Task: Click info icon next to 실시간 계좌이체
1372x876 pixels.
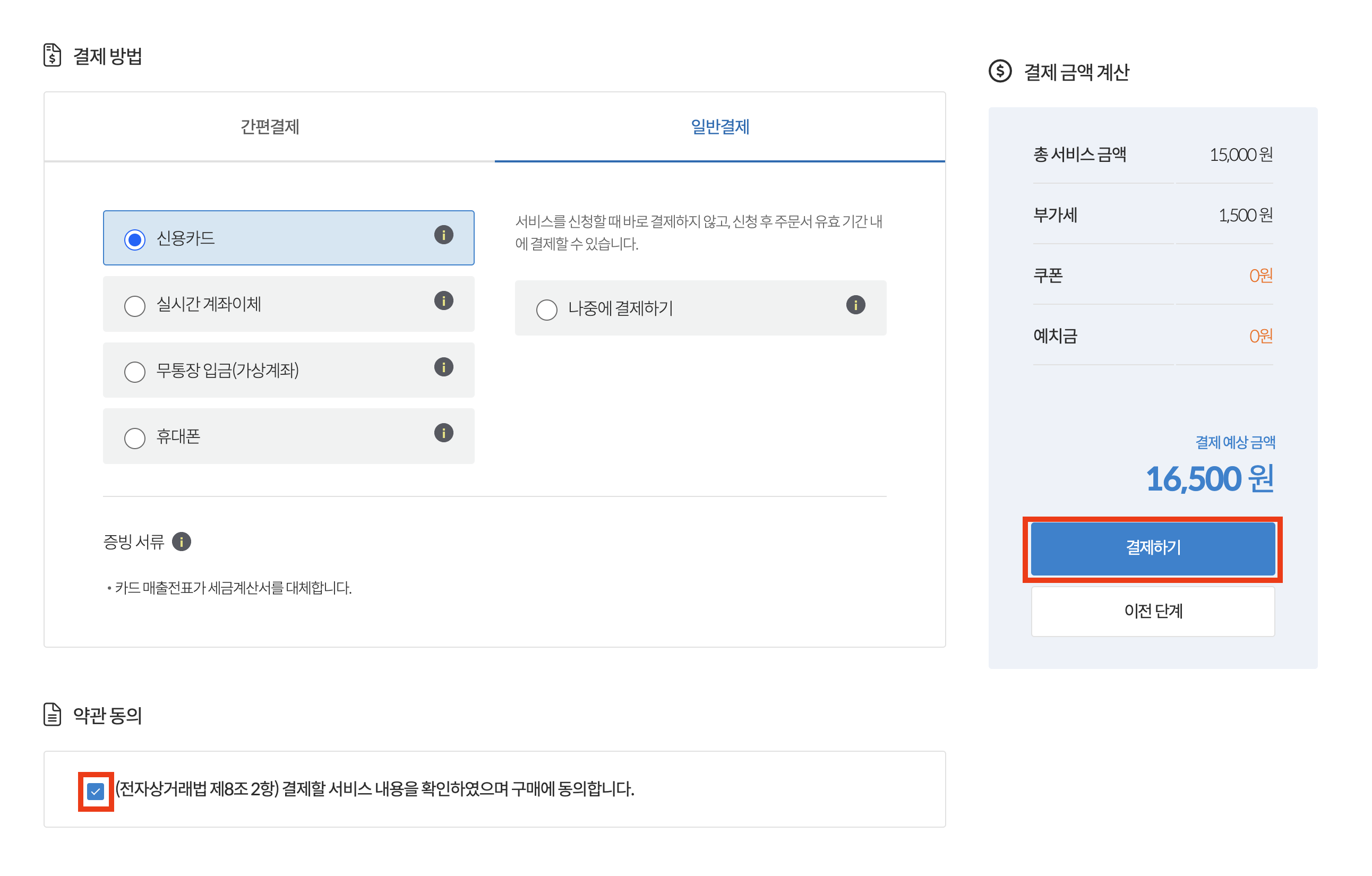Action: (x=443, y=300)
